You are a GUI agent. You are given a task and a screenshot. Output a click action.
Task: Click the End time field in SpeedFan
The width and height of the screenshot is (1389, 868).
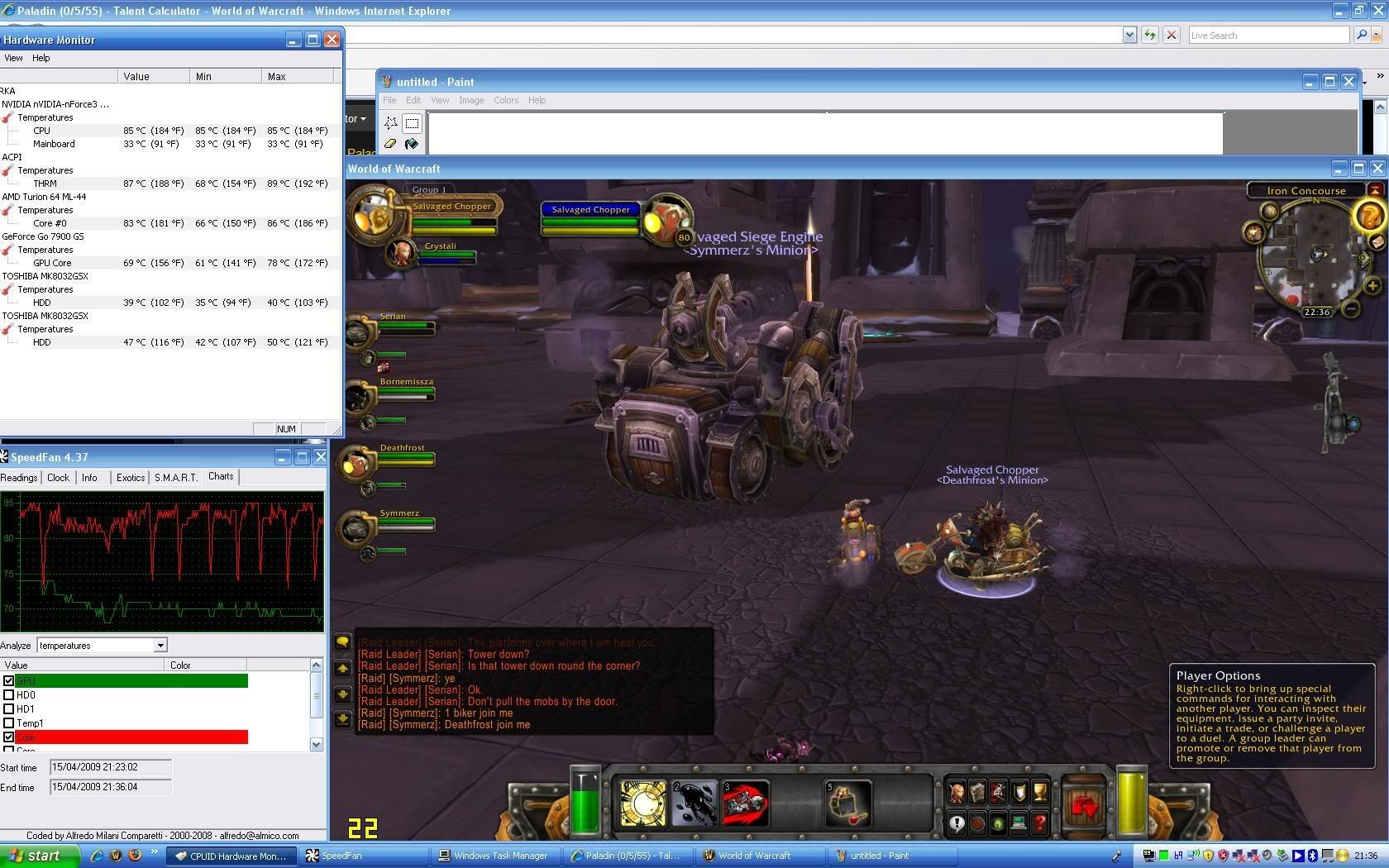point(110,787)
